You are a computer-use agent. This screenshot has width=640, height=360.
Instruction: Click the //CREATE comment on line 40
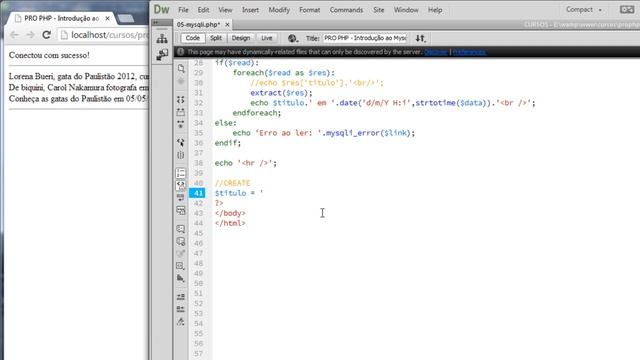pos(232,183)
